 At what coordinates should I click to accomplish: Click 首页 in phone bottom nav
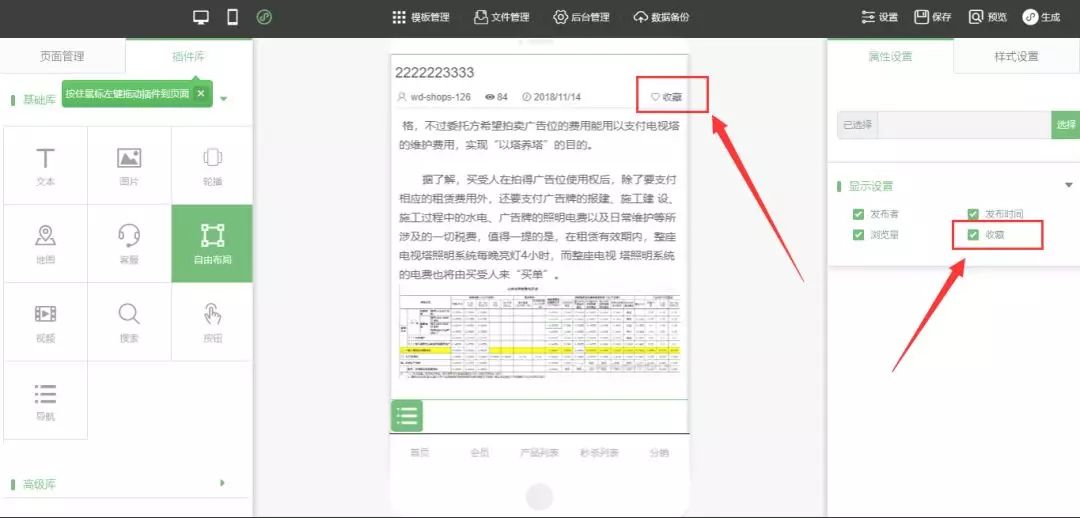point(419,453)
